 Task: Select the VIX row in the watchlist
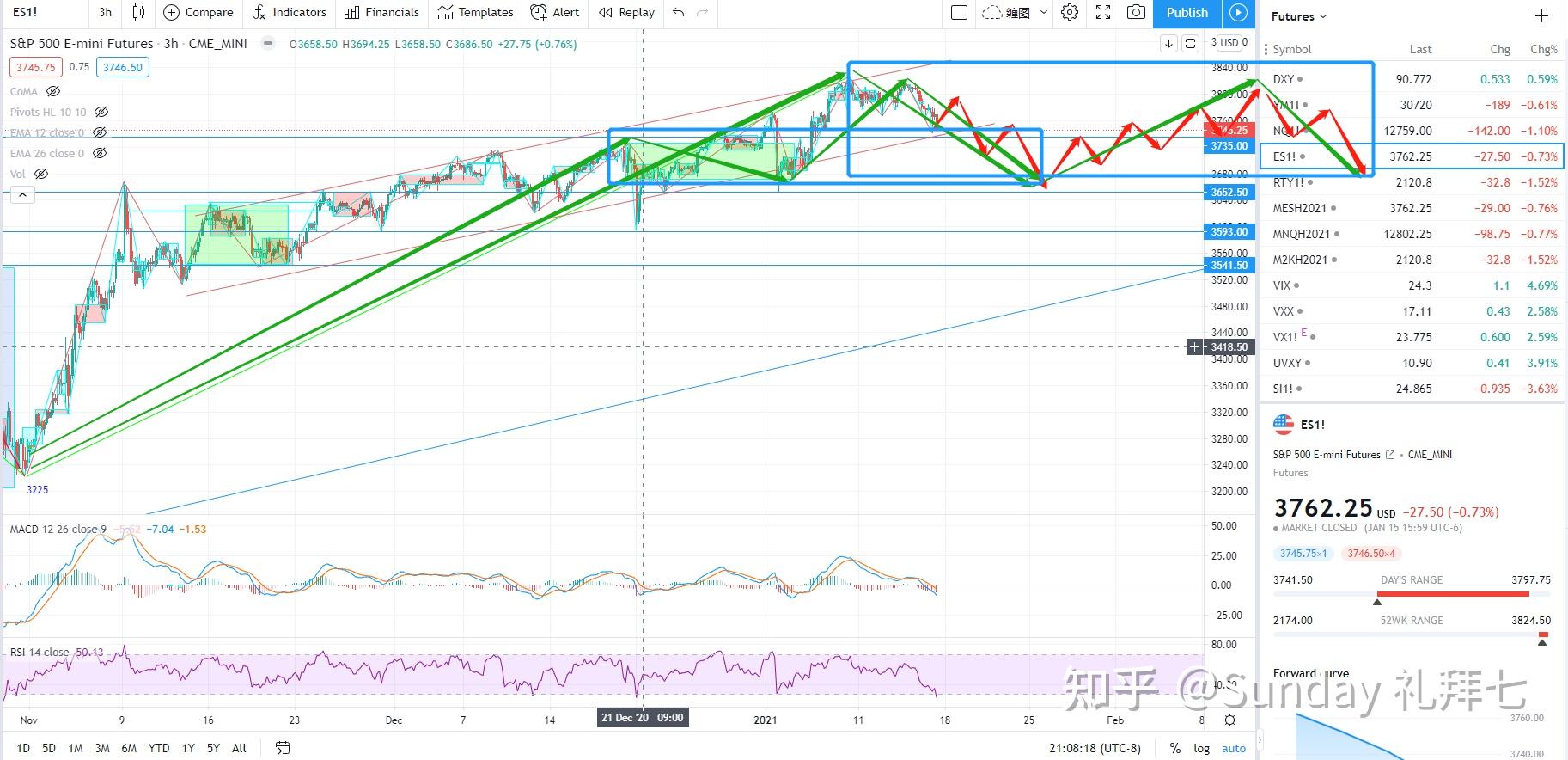pyautogui.click(x=1412, y=285)
